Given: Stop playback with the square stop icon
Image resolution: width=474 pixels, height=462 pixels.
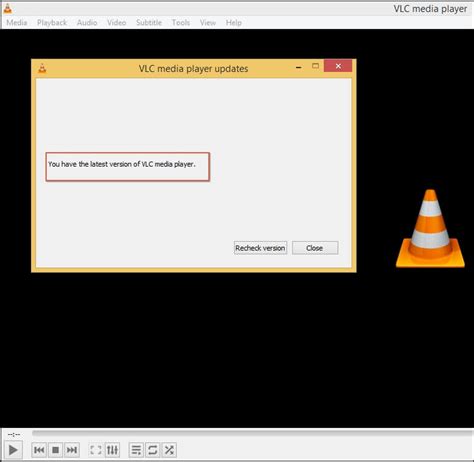Looking at the screenshot, I should 56,450.
